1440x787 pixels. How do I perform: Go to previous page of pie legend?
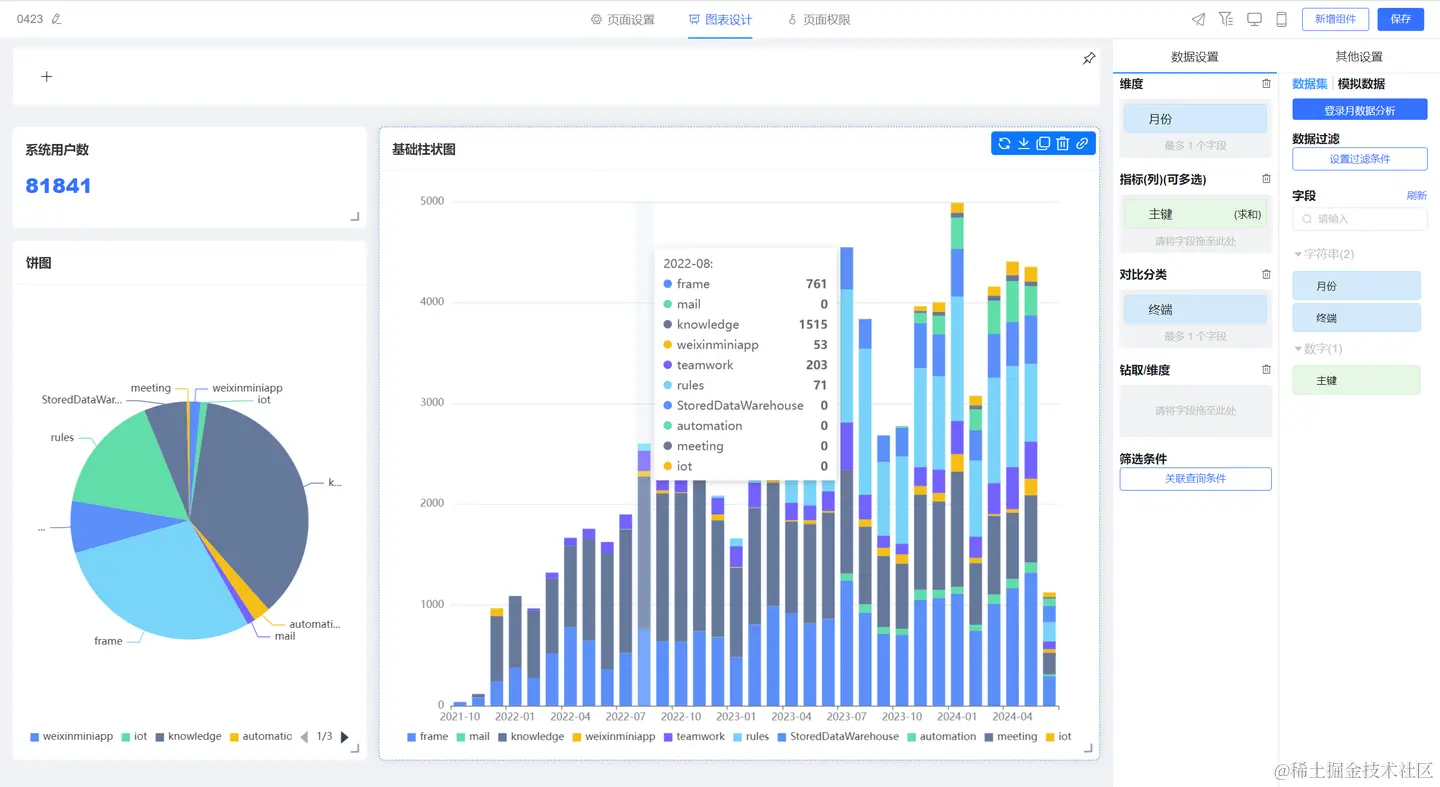[305, 737]
